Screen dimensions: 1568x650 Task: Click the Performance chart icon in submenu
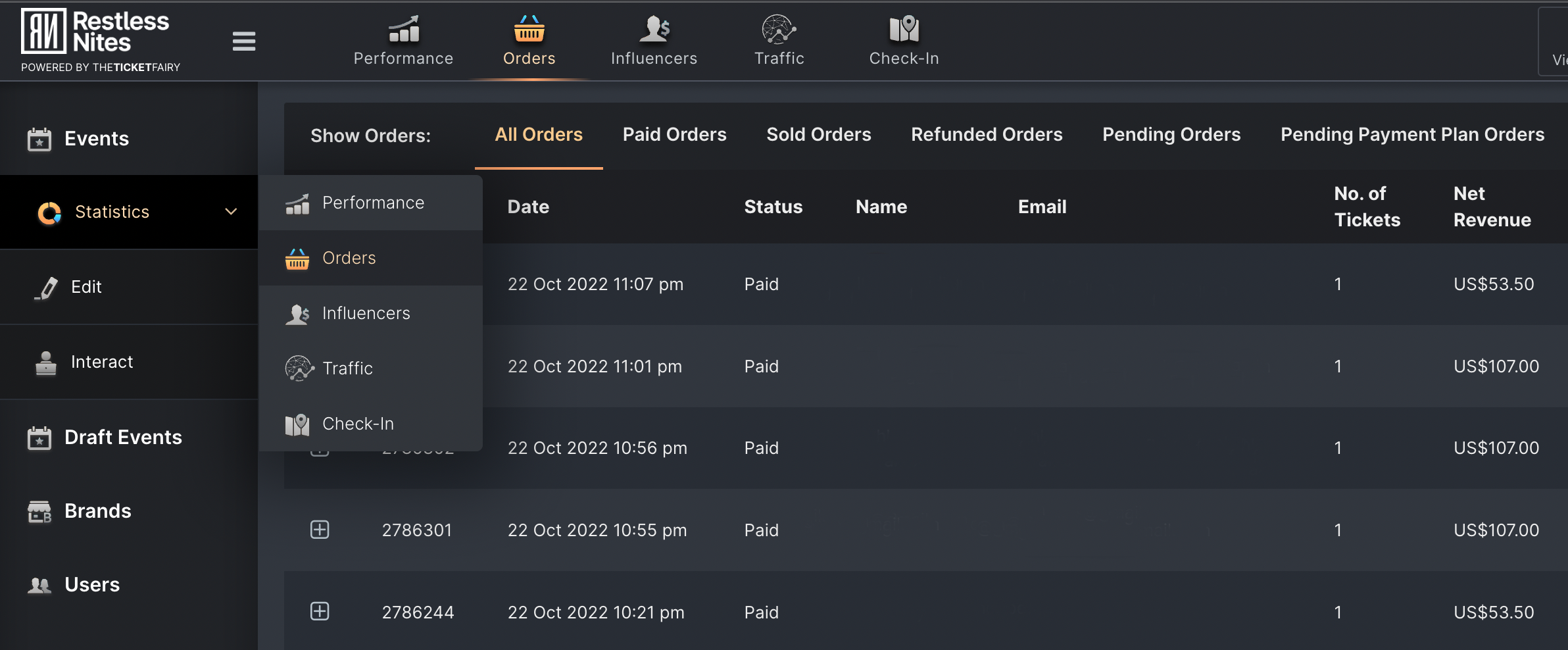click(x=297, y=204)
